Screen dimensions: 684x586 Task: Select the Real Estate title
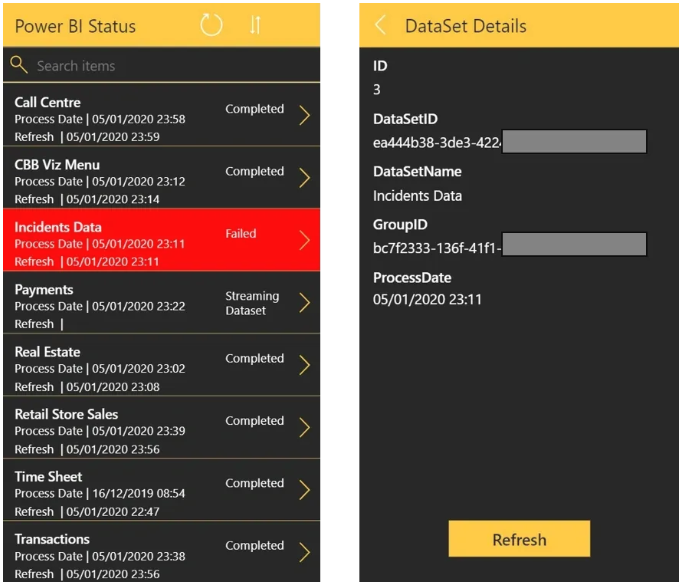pyautogui.click(x=48, y=352)
